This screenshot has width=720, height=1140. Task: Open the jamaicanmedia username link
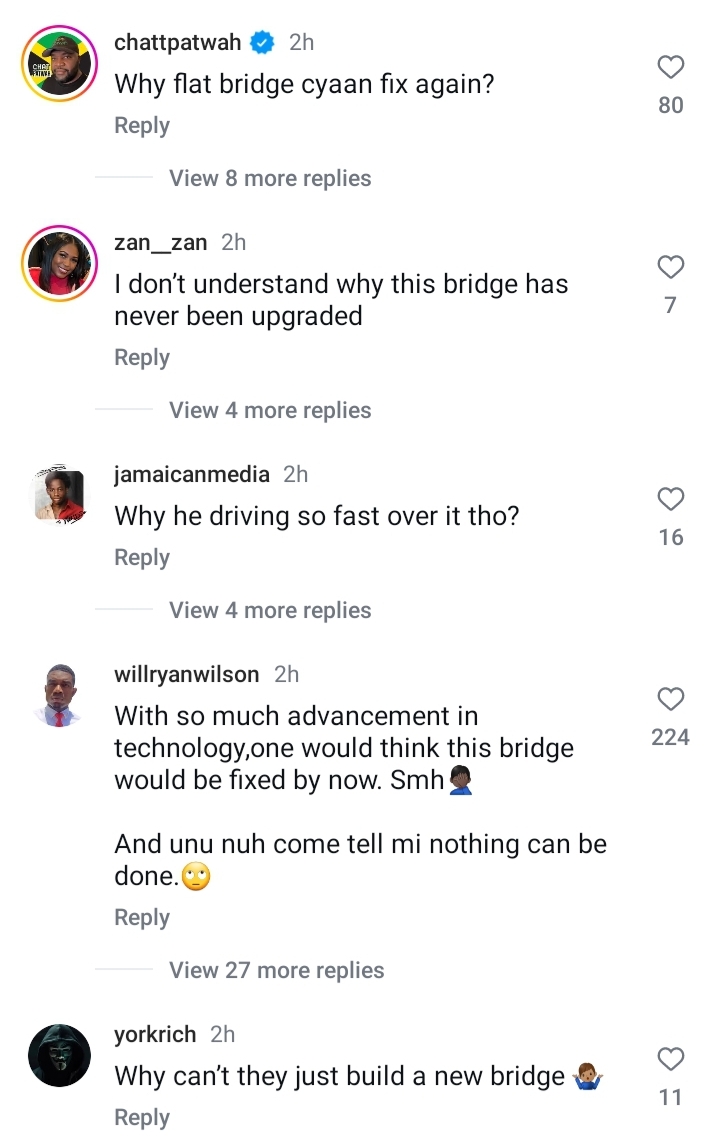pos(192,475)
